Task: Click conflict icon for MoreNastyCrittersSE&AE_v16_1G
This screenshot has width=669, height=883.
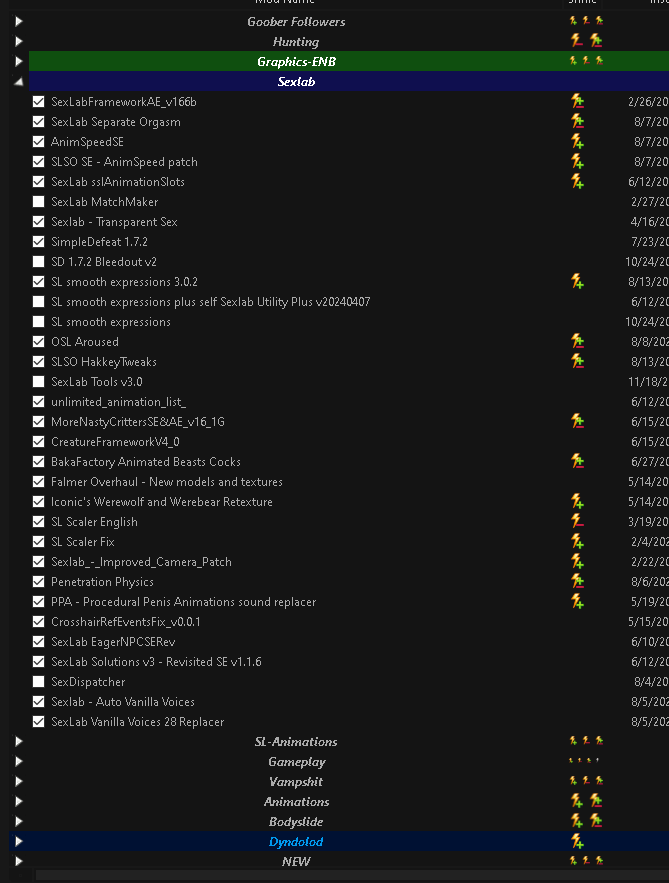Action: tap(577, 421)
